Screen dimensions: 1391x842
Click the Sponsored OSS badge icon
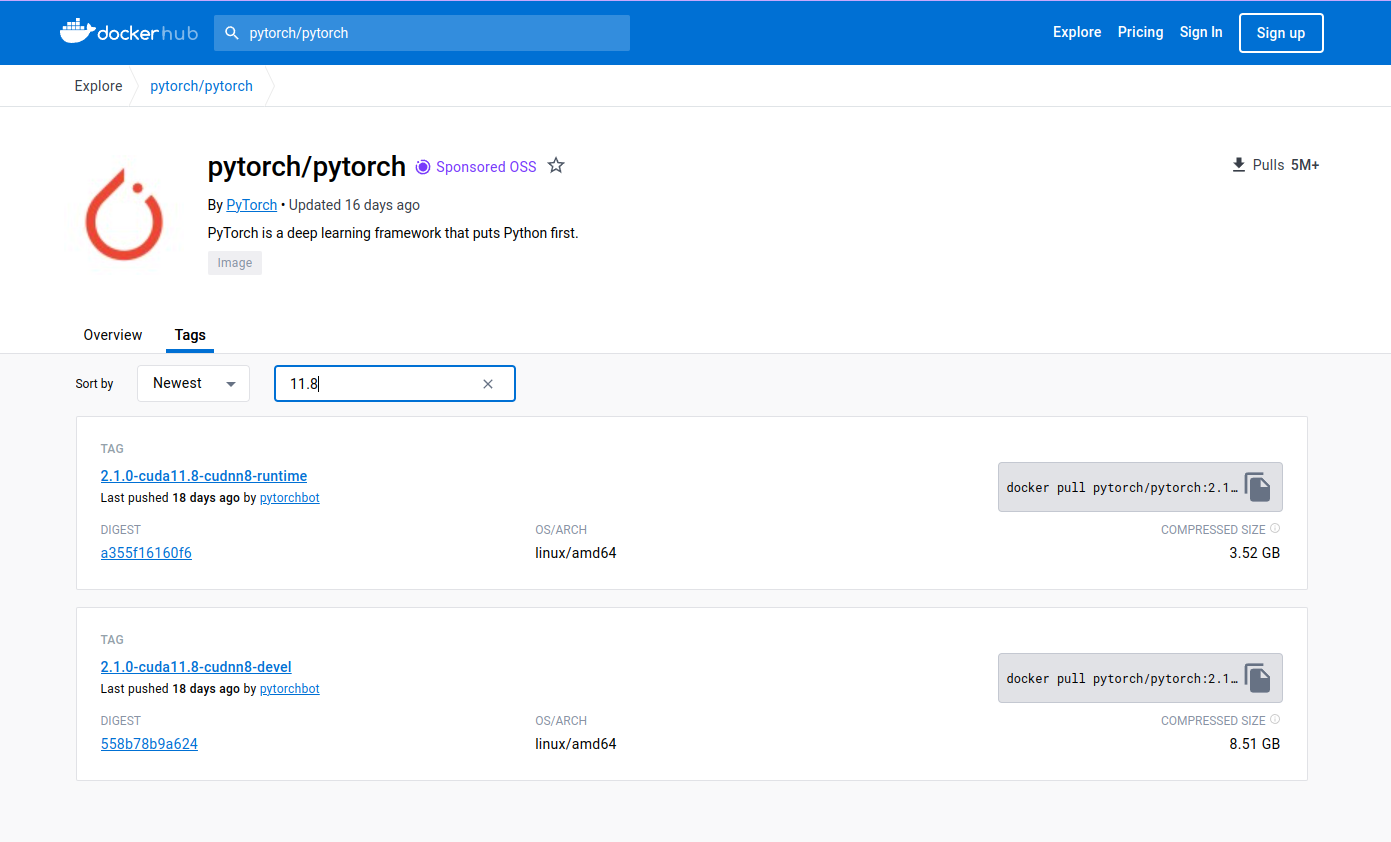click(x=423, y=167)
